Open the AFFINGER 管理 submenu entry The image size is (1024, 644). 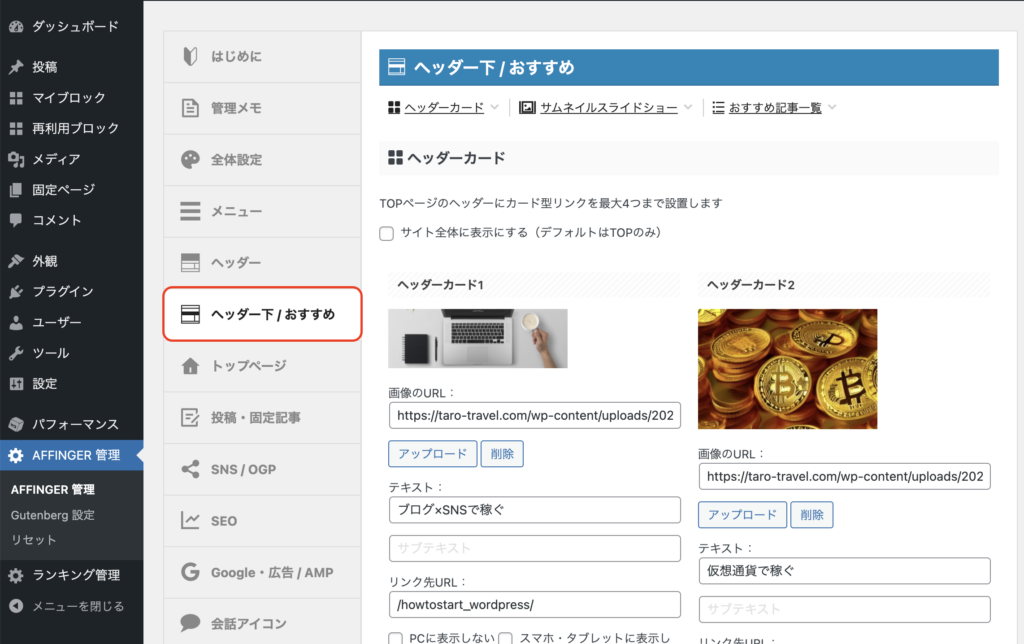(53, 490)
